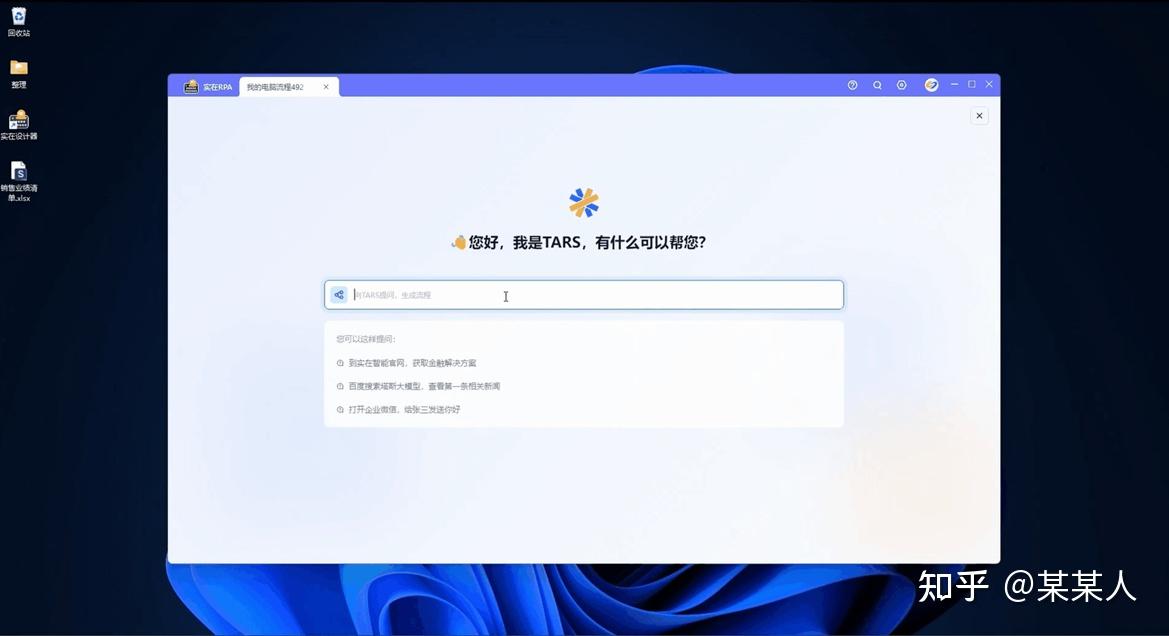1169x636 pixels.
Task: Click the small icon beside the first example prompt
Action: [x=339, y=362]
